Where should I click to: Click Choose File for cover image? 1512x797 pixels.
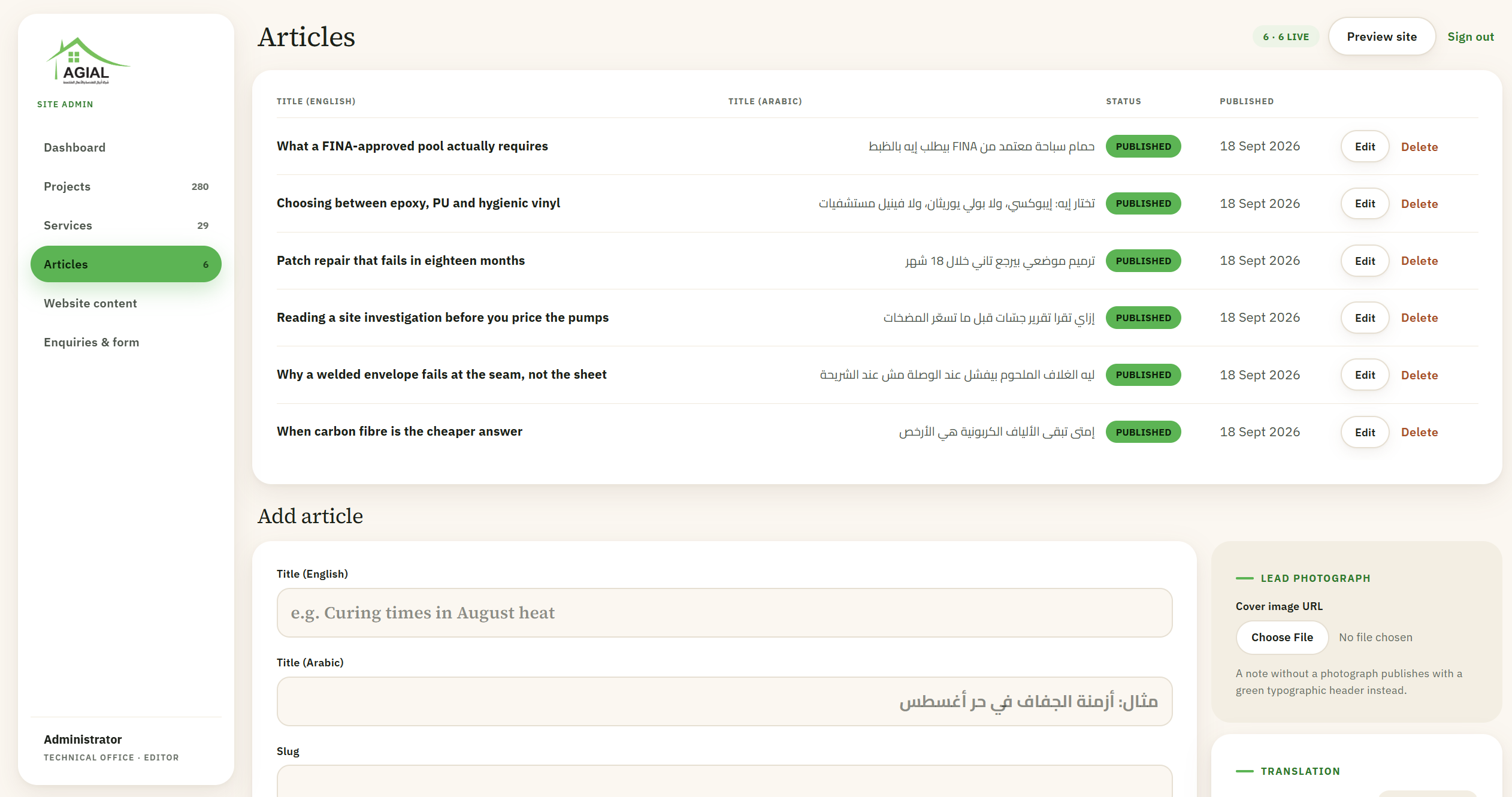pos(1282,638)
